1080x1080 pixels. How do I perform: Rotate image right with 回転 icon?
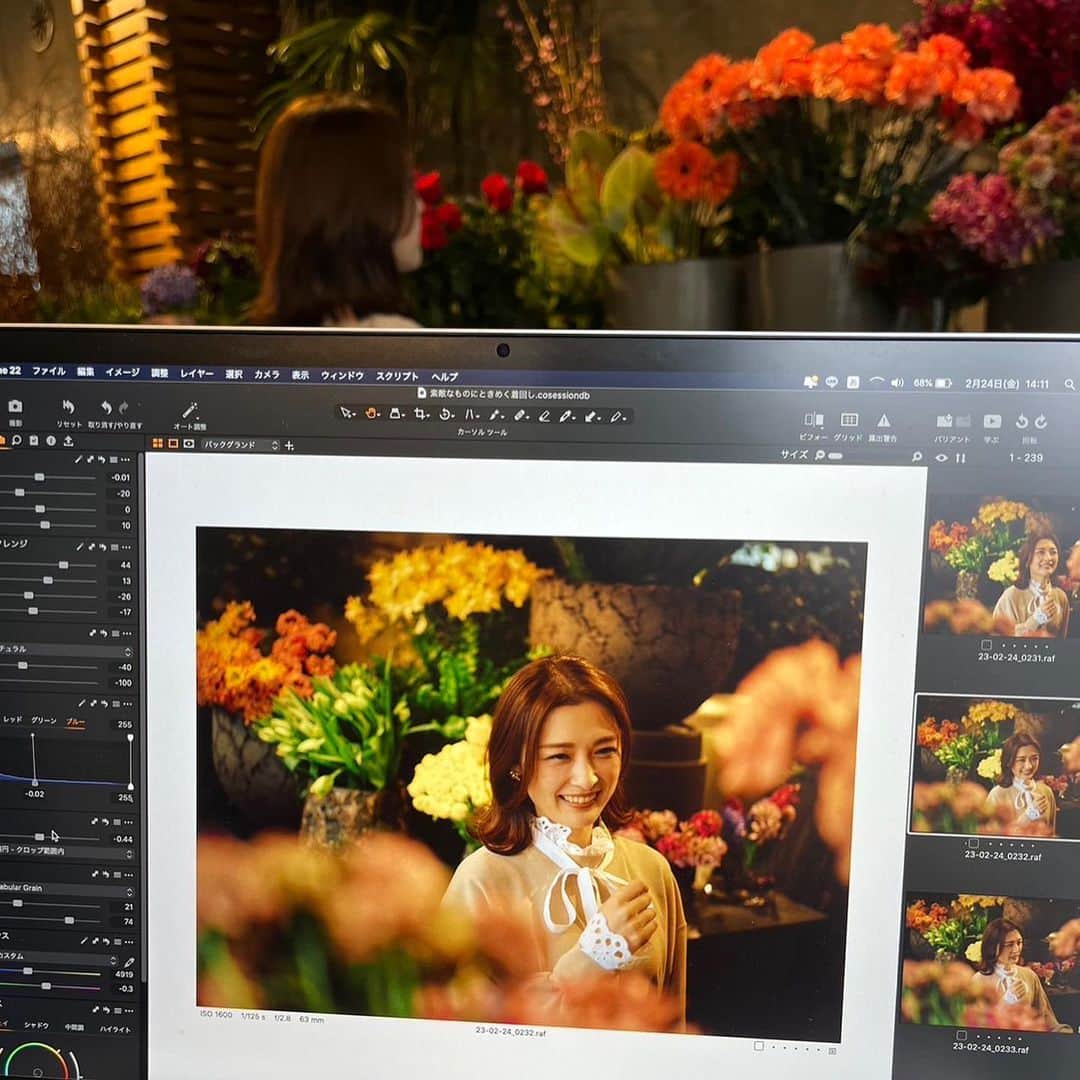(1041, 421)
